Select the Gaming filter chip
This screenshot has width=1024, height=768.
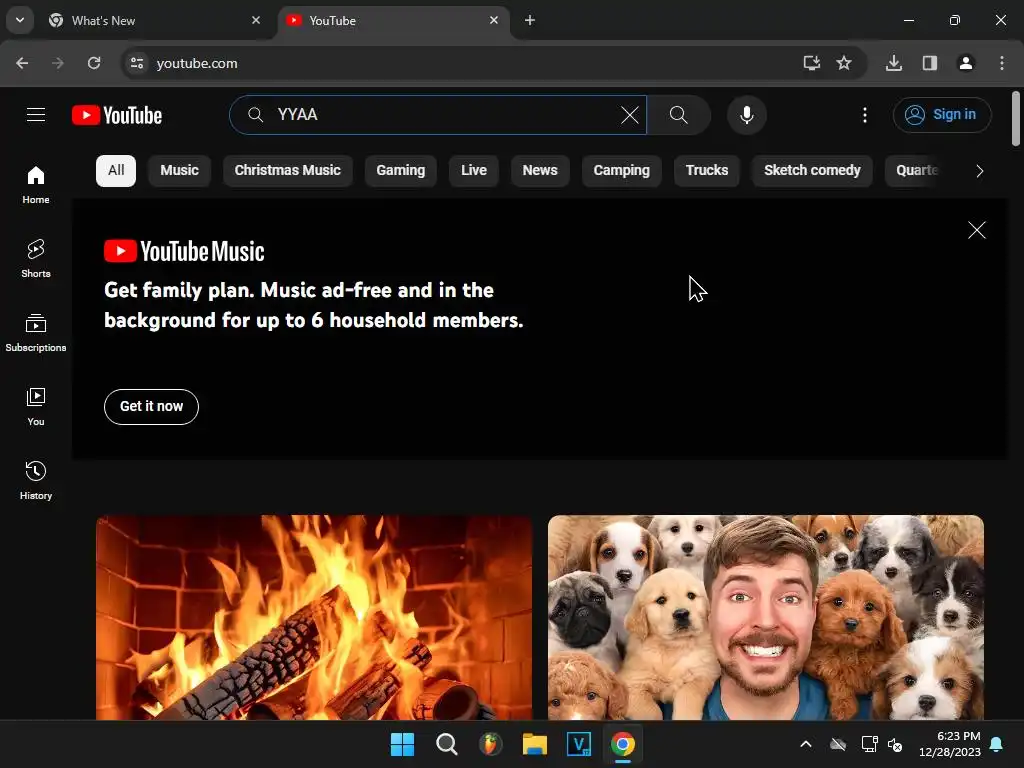[x=400, y=170]
